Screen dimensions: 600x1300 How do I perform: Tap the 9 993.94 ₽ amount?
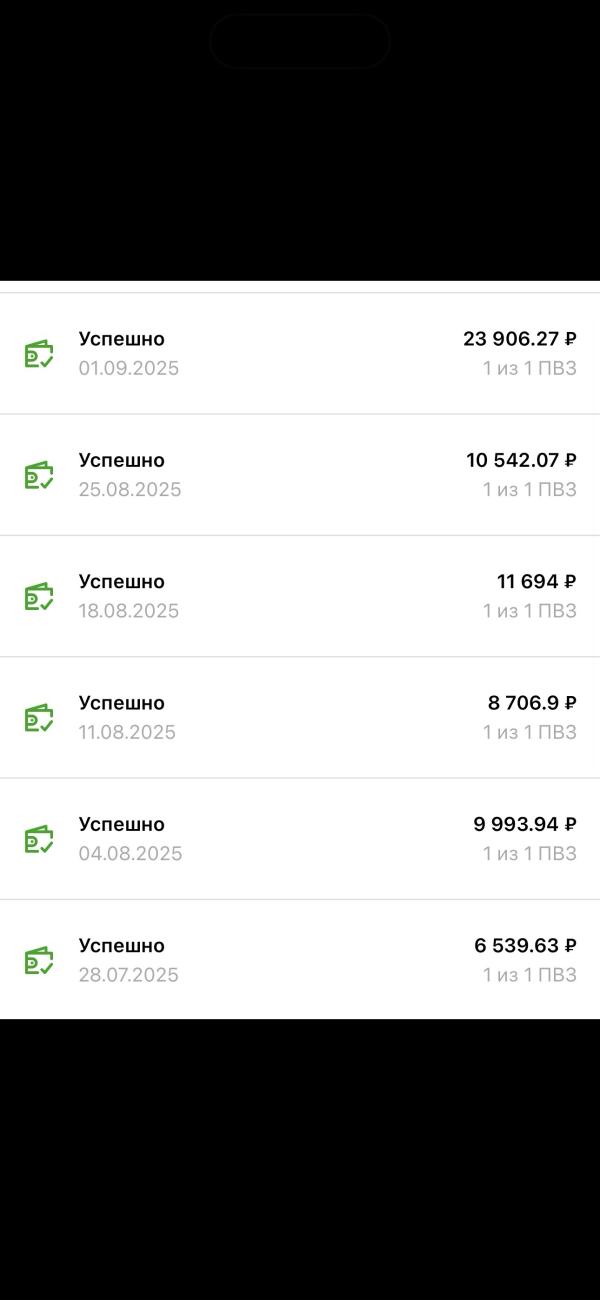point(524,824)
